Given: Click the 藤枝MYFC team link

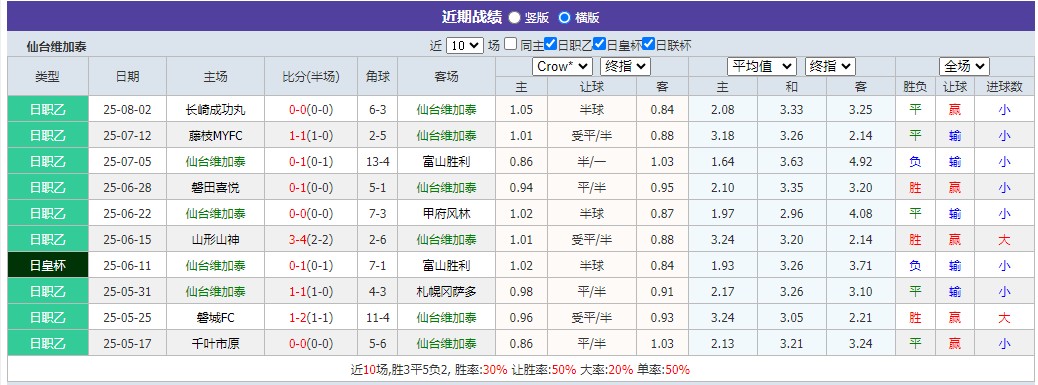Looking at the screenshot, I should pyautogui.click(x=215, y=136).
